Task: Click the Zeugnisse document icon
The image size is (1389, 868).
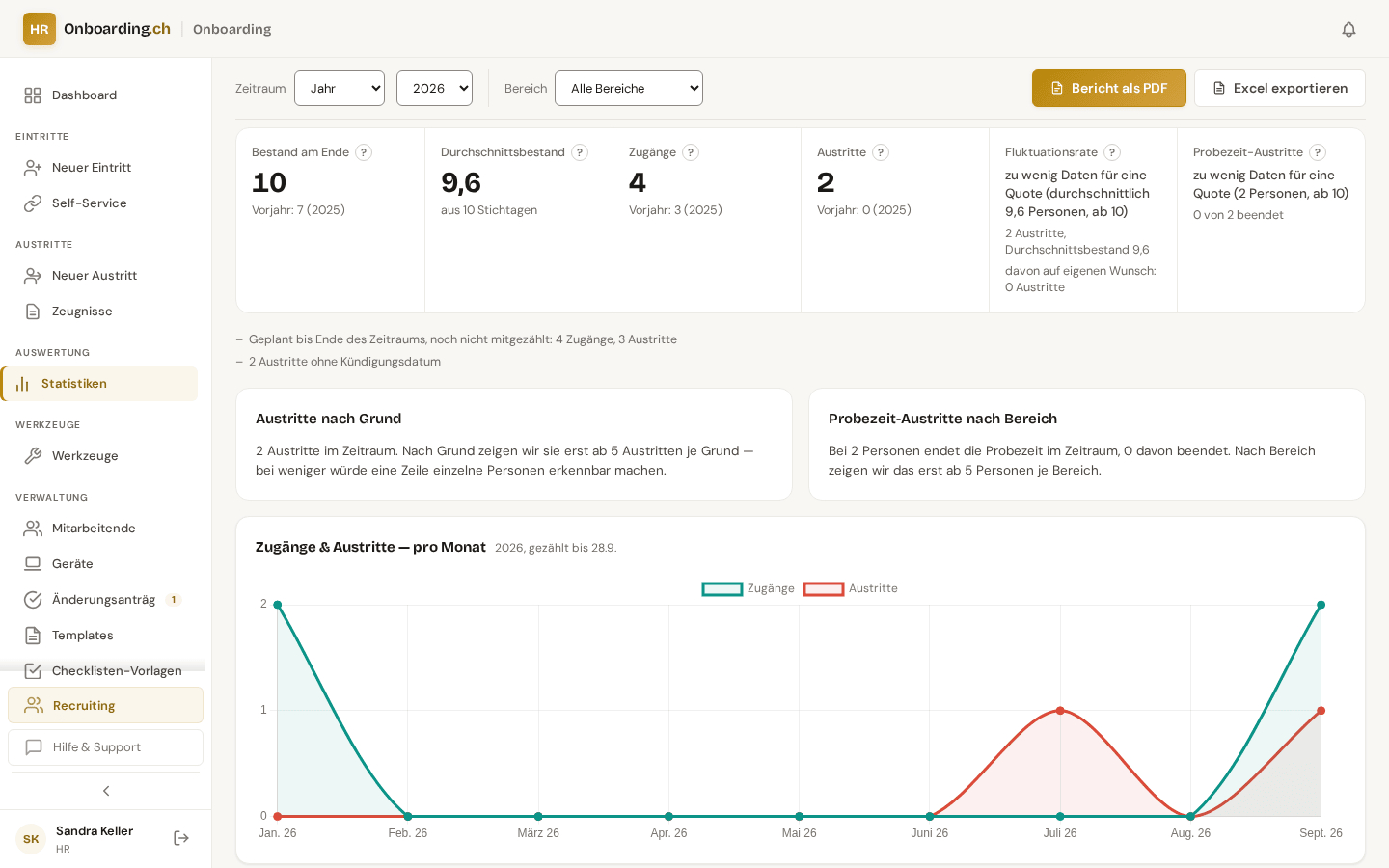Action: click(33, 312)
